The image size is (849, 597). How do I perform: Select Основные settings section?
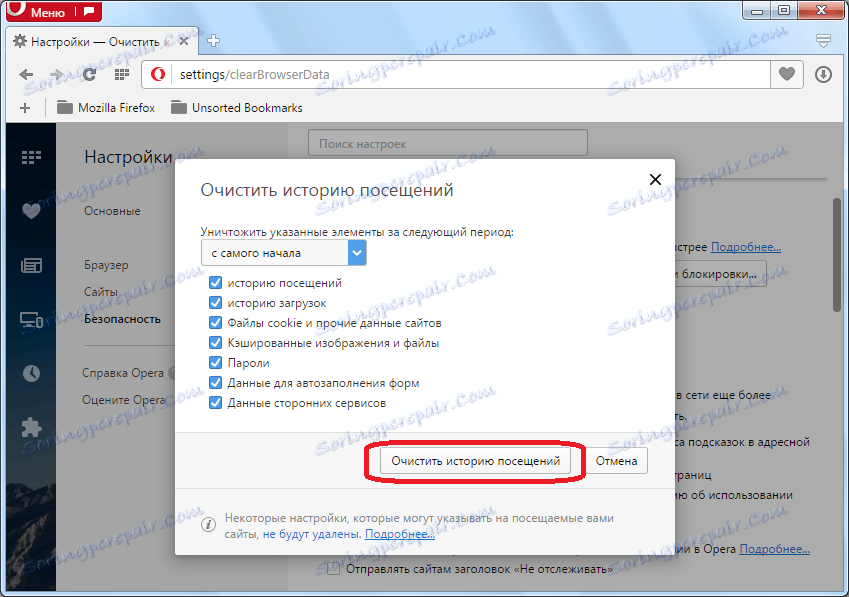click(112, 211)
